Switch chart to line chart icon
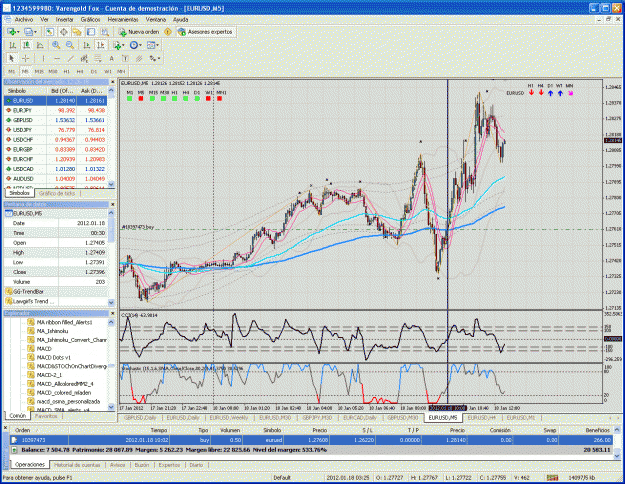Screen dimensions: 625x484 click(x=40, y=45)
